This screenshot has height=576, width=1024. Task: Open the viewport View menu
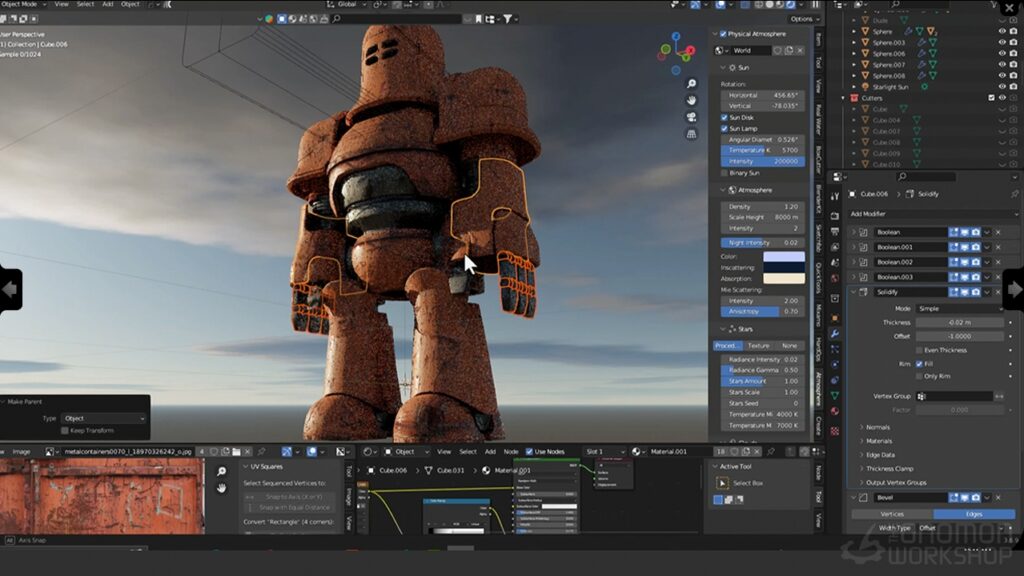[61, 4]
